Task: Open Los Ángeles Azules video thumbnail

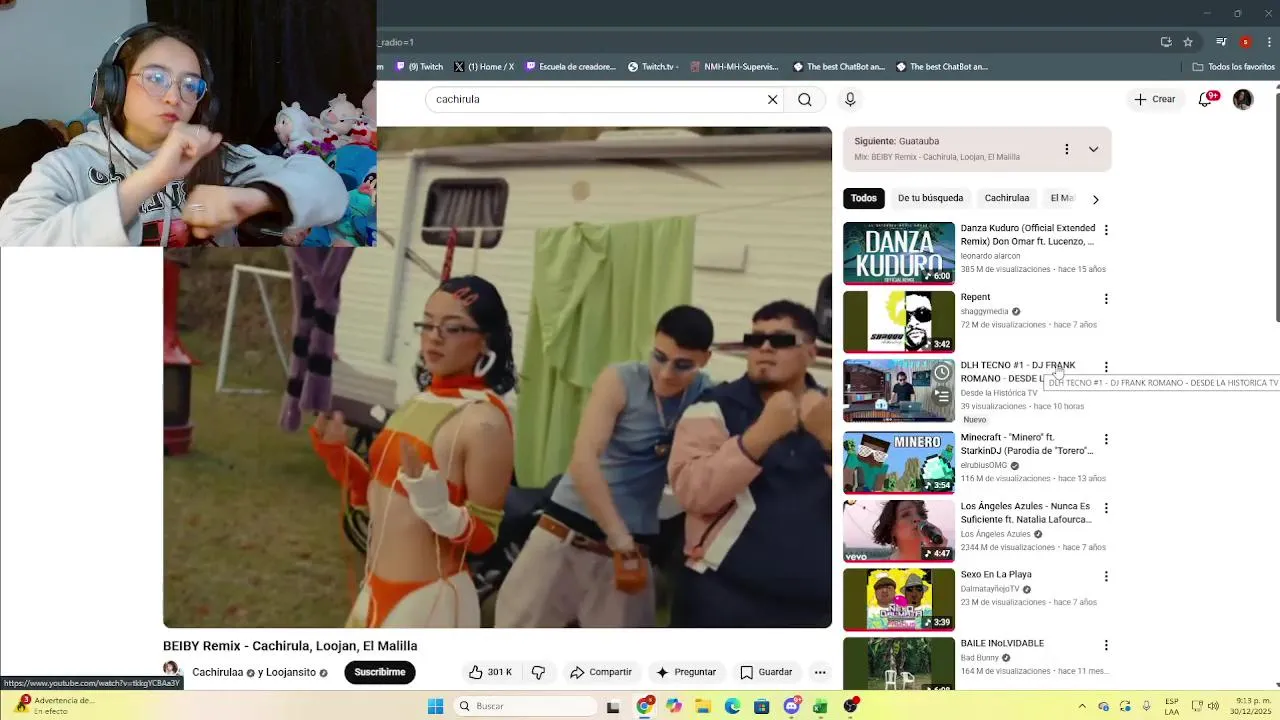Action: click(899, 531)
